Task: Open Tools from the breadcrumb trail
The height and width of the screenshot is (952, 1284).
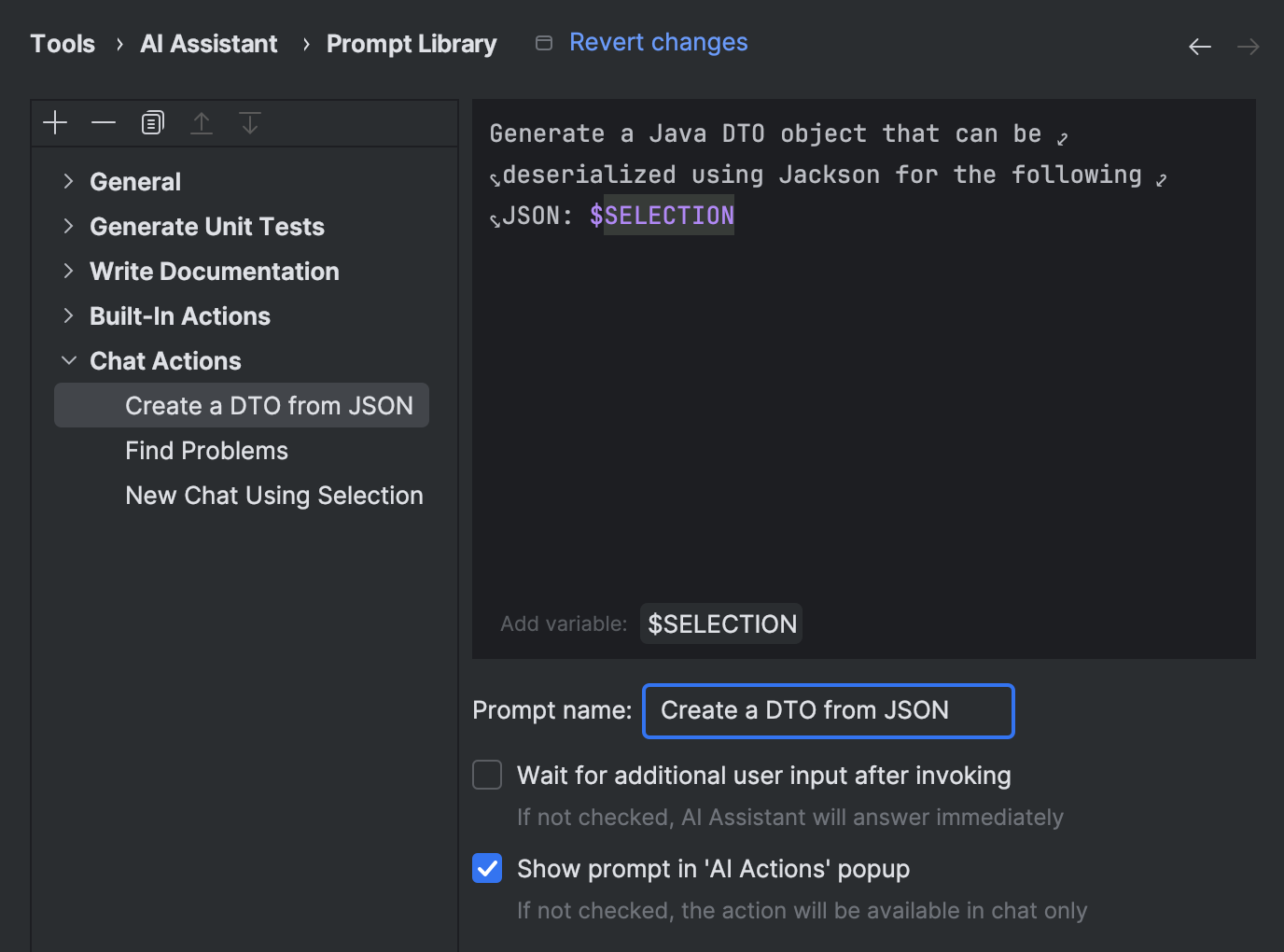Action: [62, 43]
